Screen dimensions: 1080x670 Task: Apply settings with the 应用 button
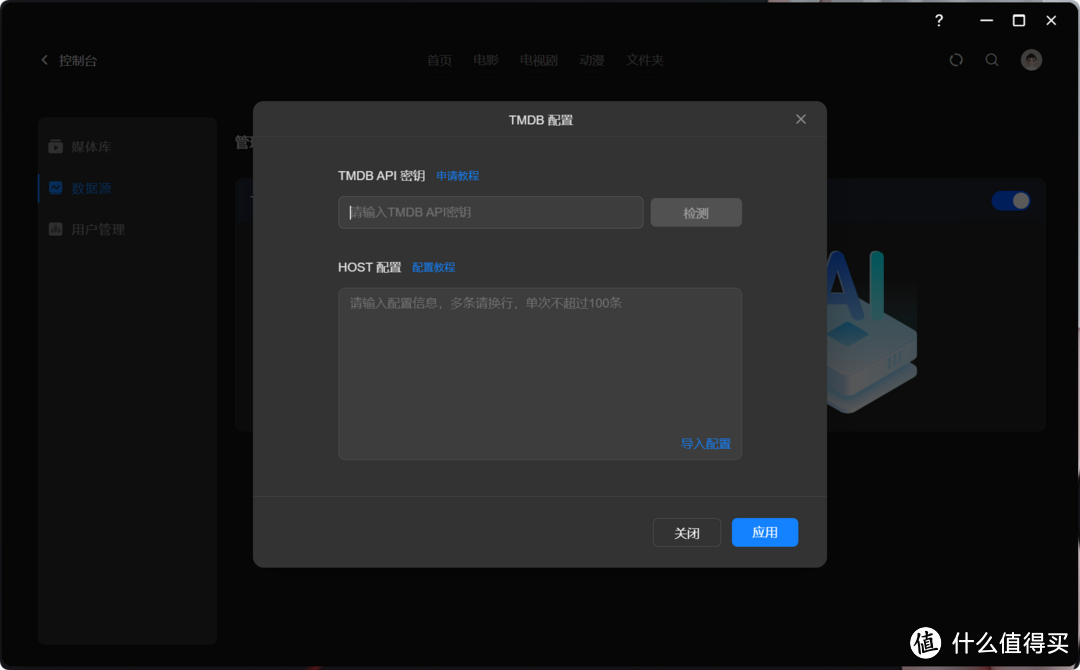764,532
